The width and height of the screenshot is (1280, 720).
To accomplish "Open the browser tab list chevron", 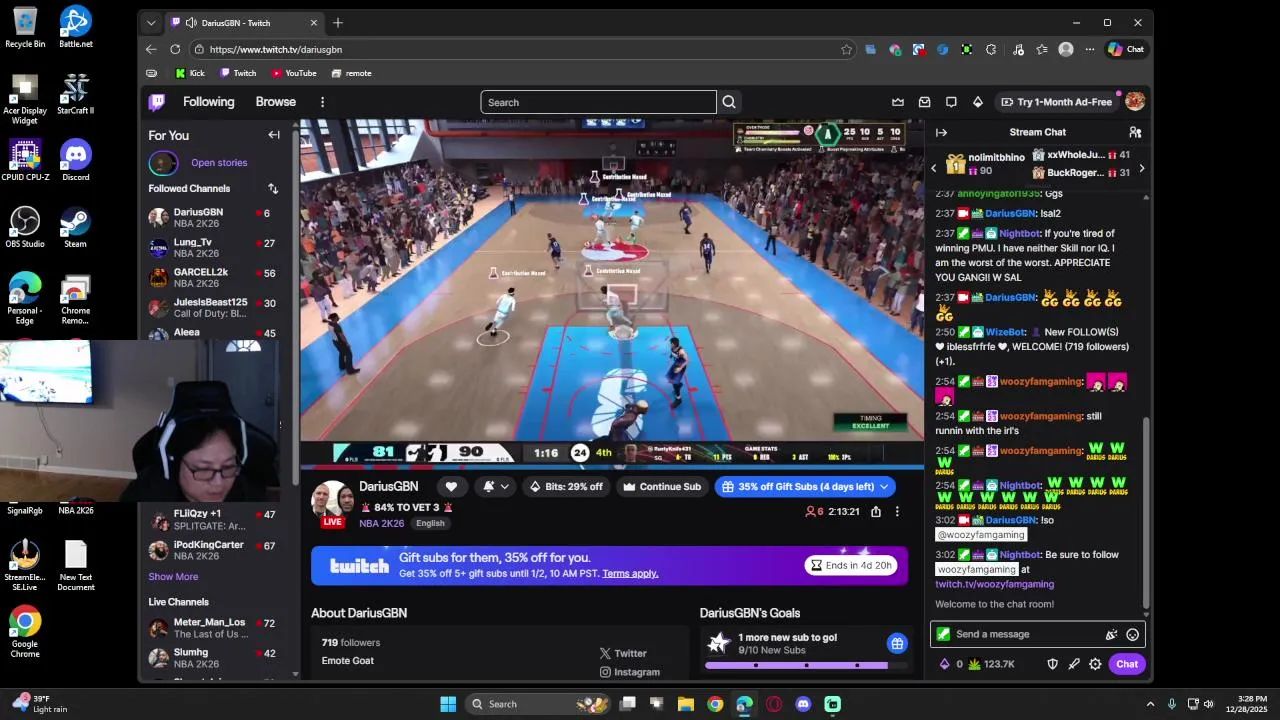I will click(151, 22).
